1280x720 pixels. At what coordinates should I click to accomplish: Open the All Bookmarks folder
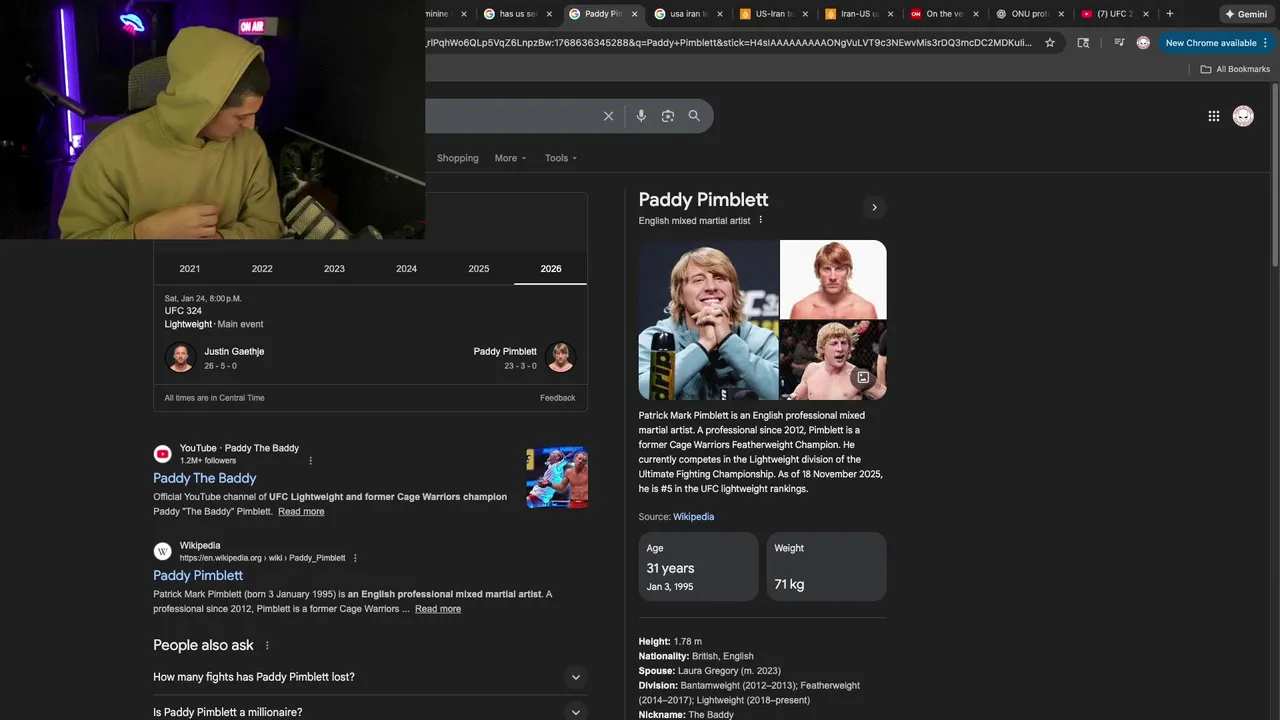pyautogui.click(x=1235, y=69)
